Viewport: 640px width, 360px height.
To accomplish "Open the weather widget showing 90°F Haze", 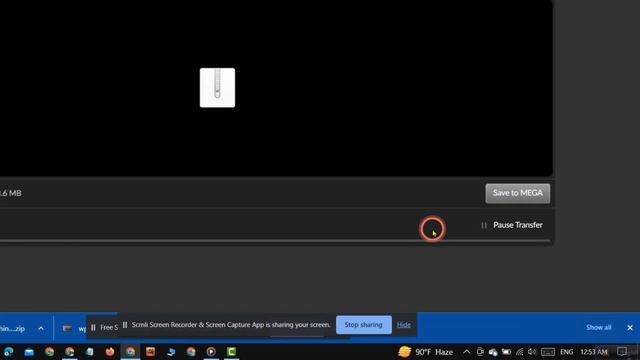I will [x=426, y=351].
